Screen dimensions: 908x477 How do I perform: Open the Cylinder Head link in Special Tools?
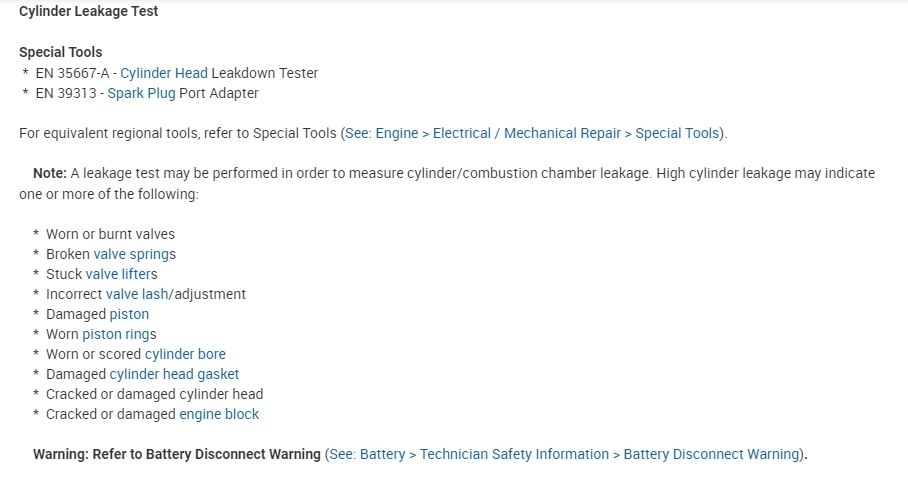click(x=164, y=73)
